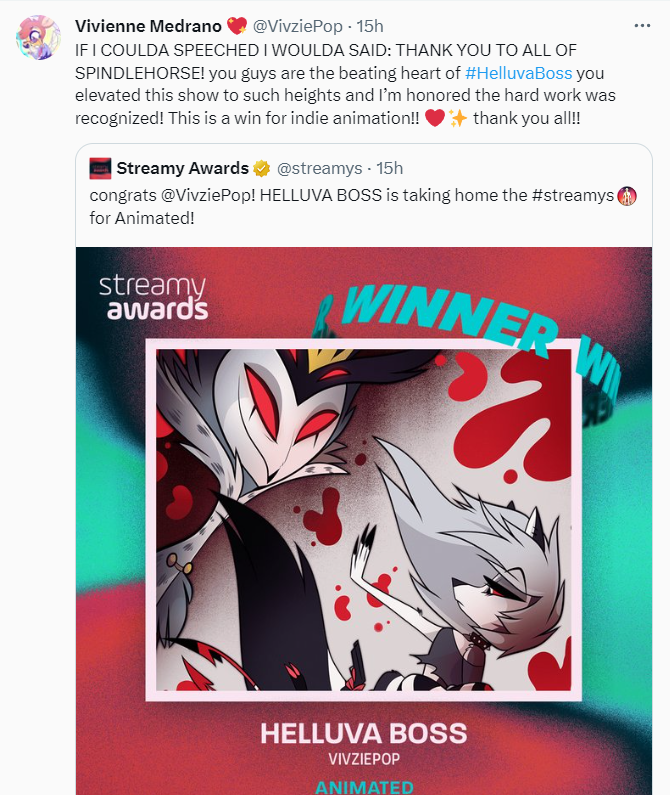
Task: Click the heart emoji next to Vivienne Medrano
Action: (x=236, y=26)
